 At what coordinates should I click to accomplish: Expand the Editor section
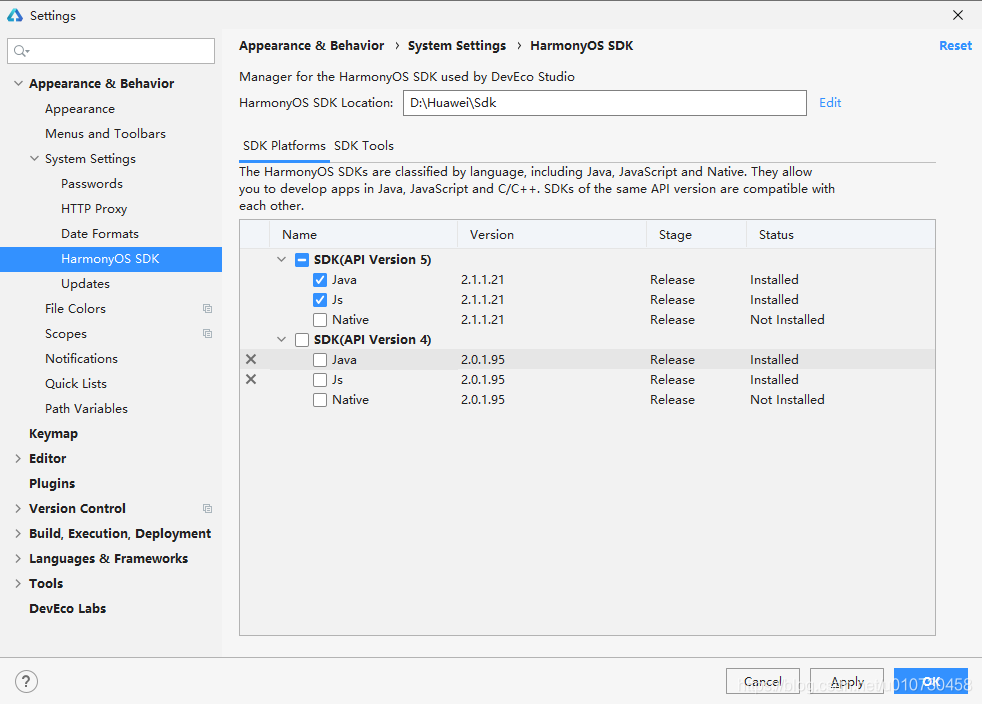click(18, 458)
